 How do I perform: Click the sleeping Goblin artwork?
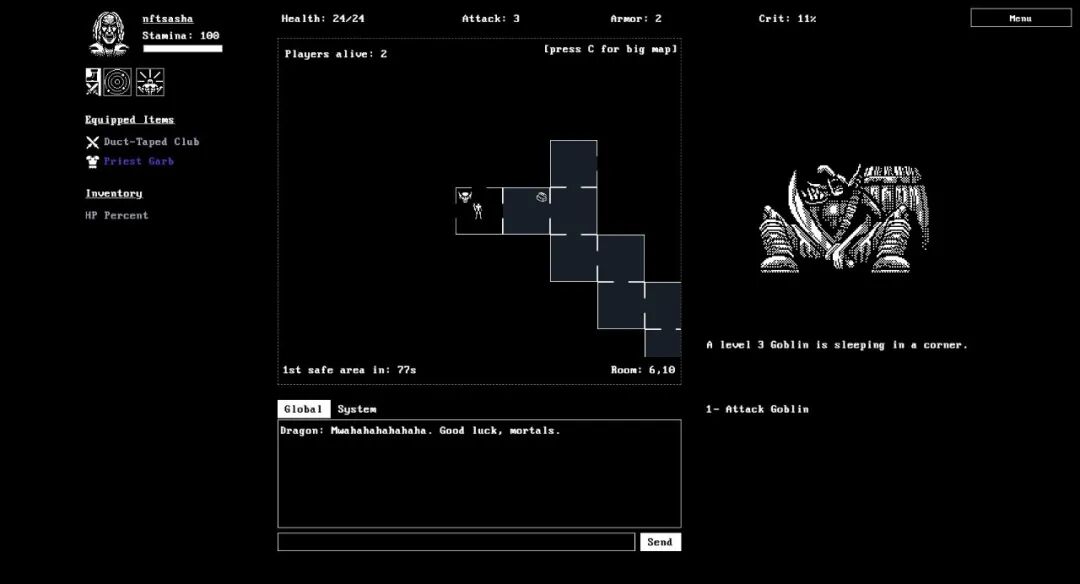click(844, 219)
